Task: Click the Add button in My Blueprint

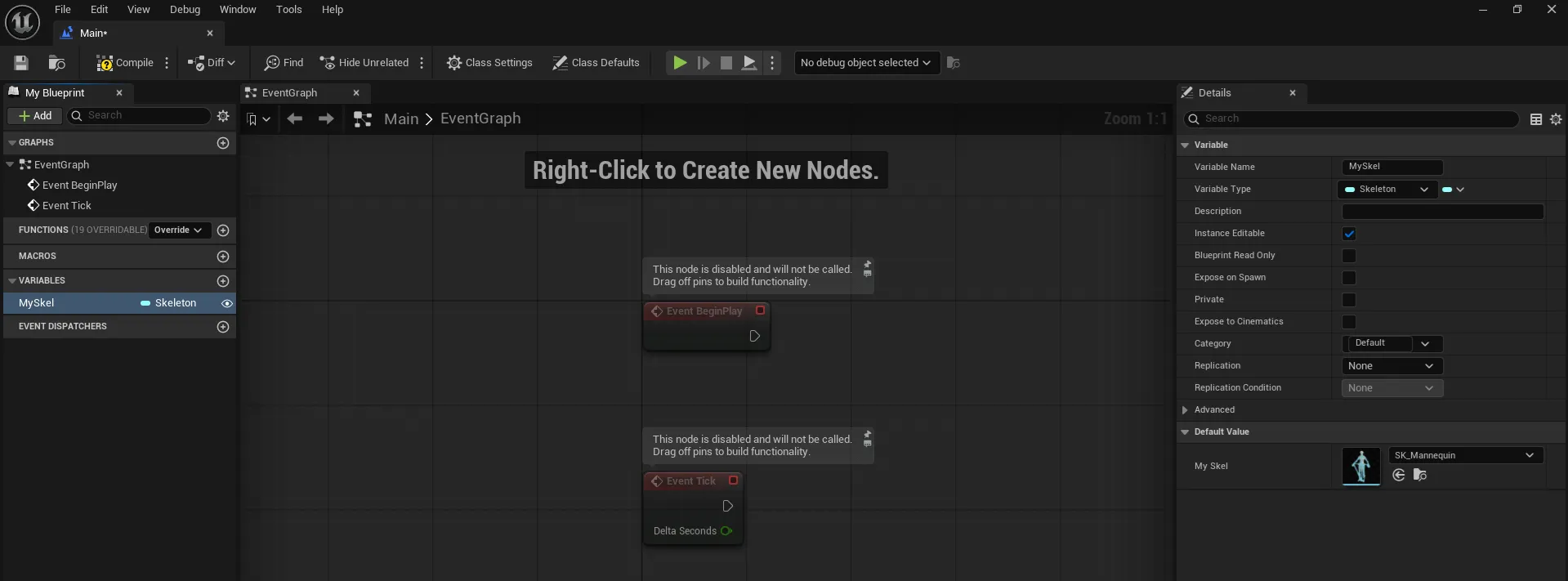Action: coord(34,116)
